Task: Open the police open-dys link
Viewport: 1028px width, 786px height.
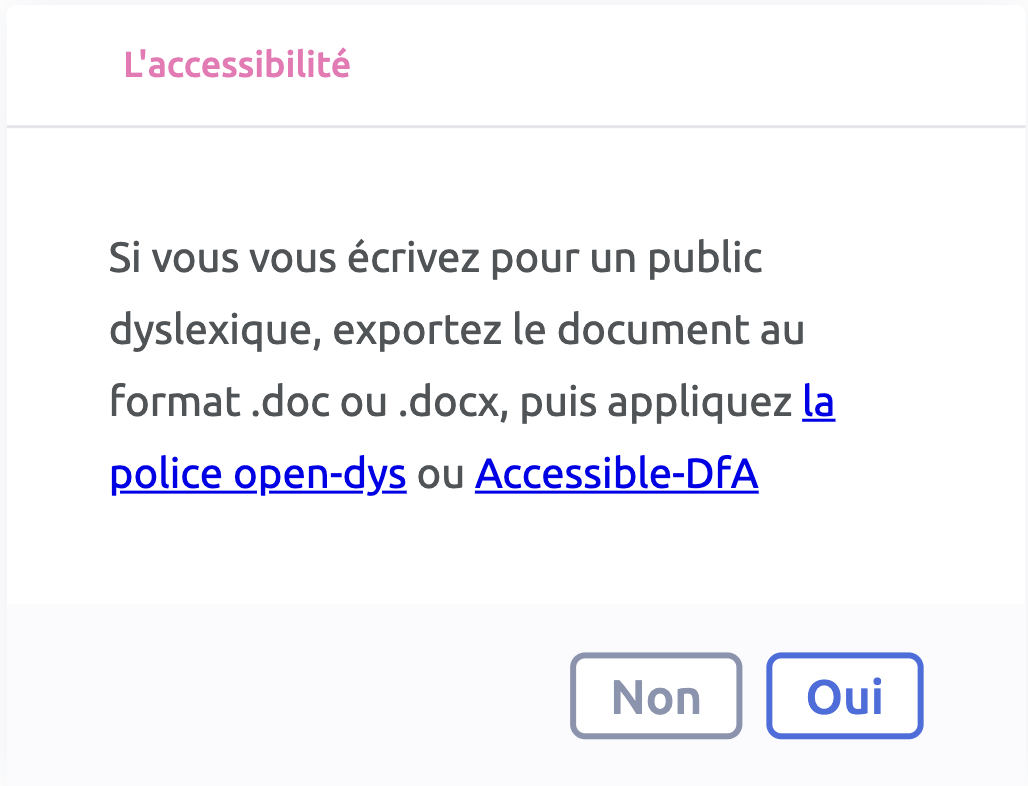Action: 258,475
